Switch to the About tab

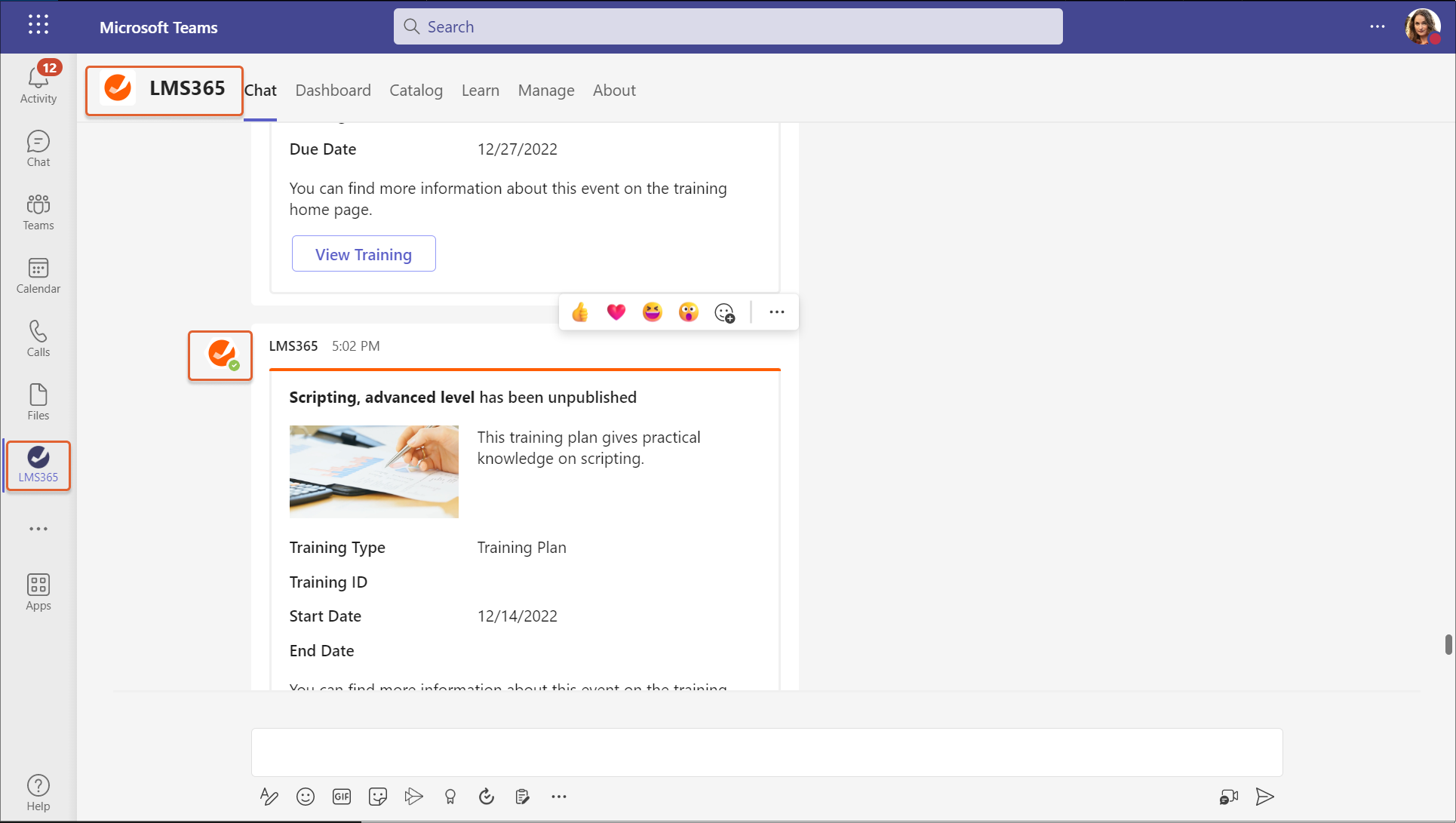pyautogui.click(x=614, y=91)
